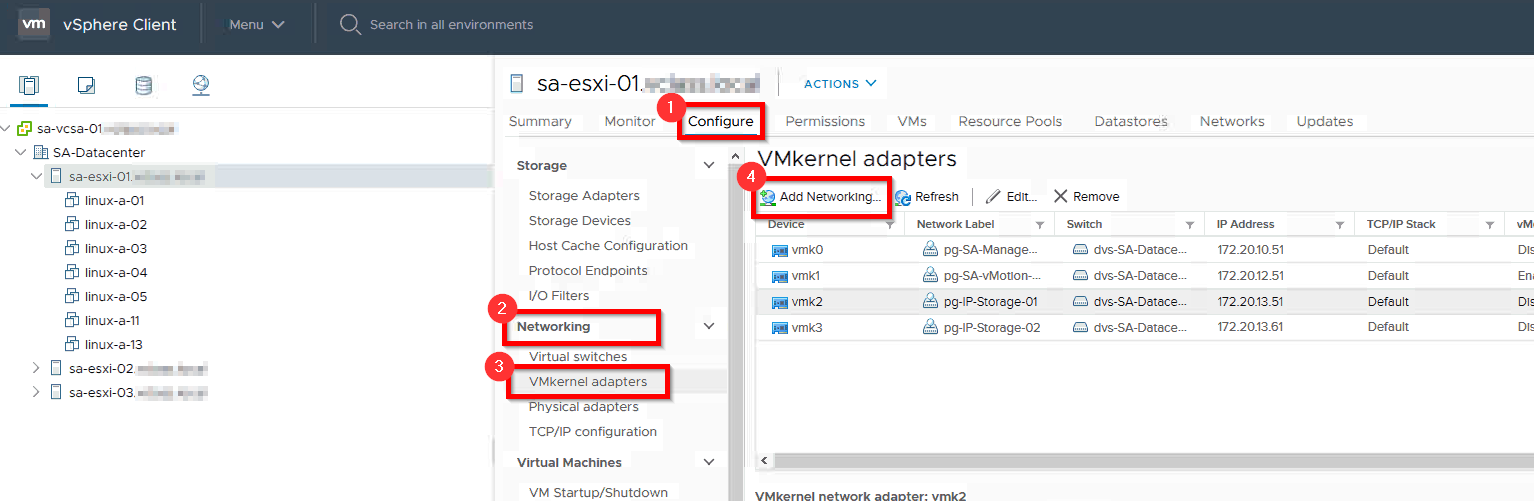
Task: Open the Permissions tab
Action: (825, 121)
